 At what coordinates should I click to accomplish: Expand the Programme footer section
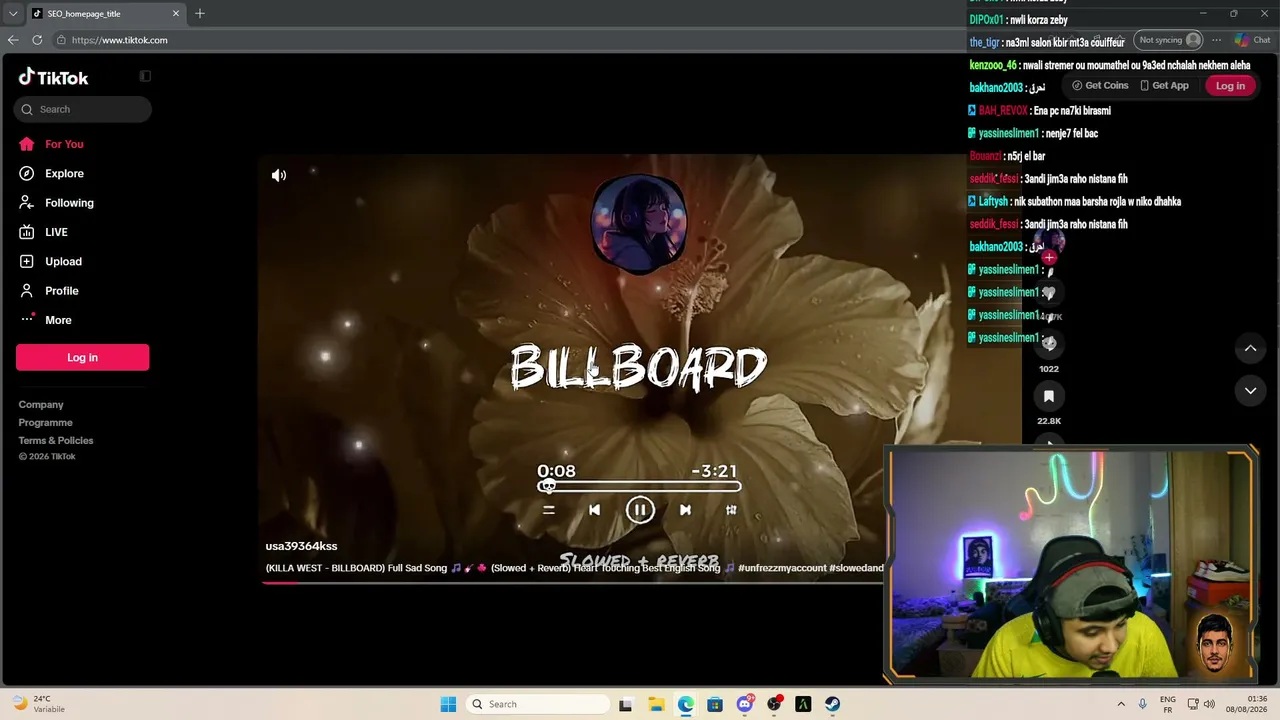(45, 423)
